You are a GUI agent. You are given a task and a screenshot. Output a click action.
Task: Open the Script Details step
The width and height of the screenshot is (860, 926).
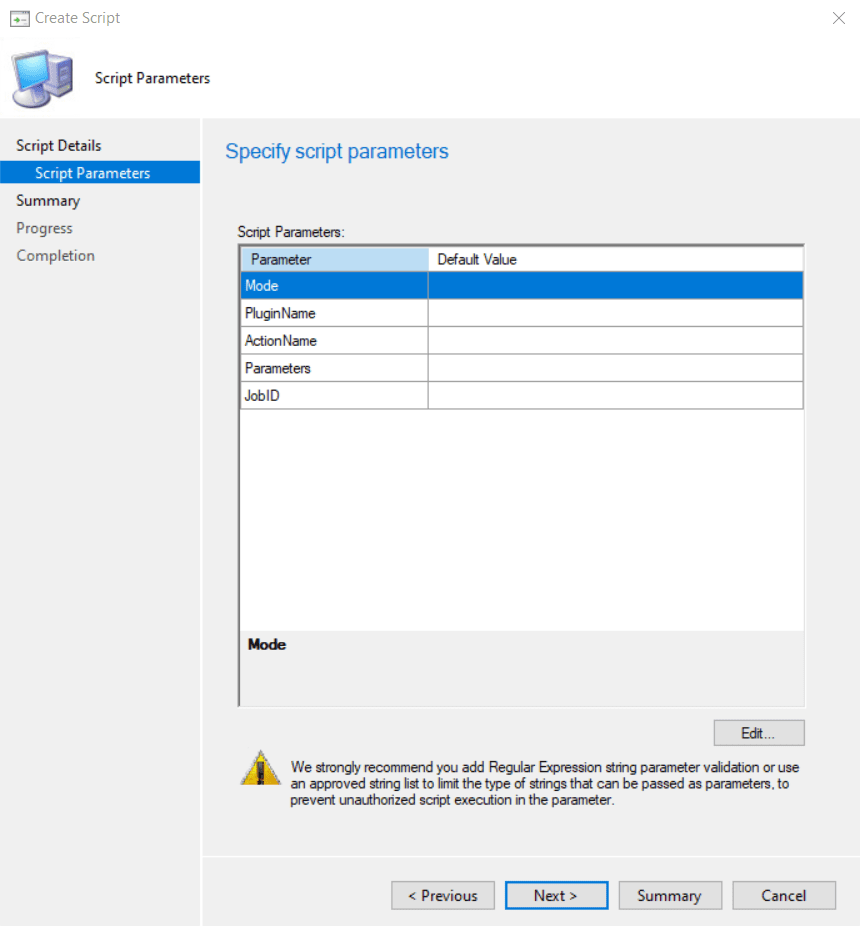59,146
